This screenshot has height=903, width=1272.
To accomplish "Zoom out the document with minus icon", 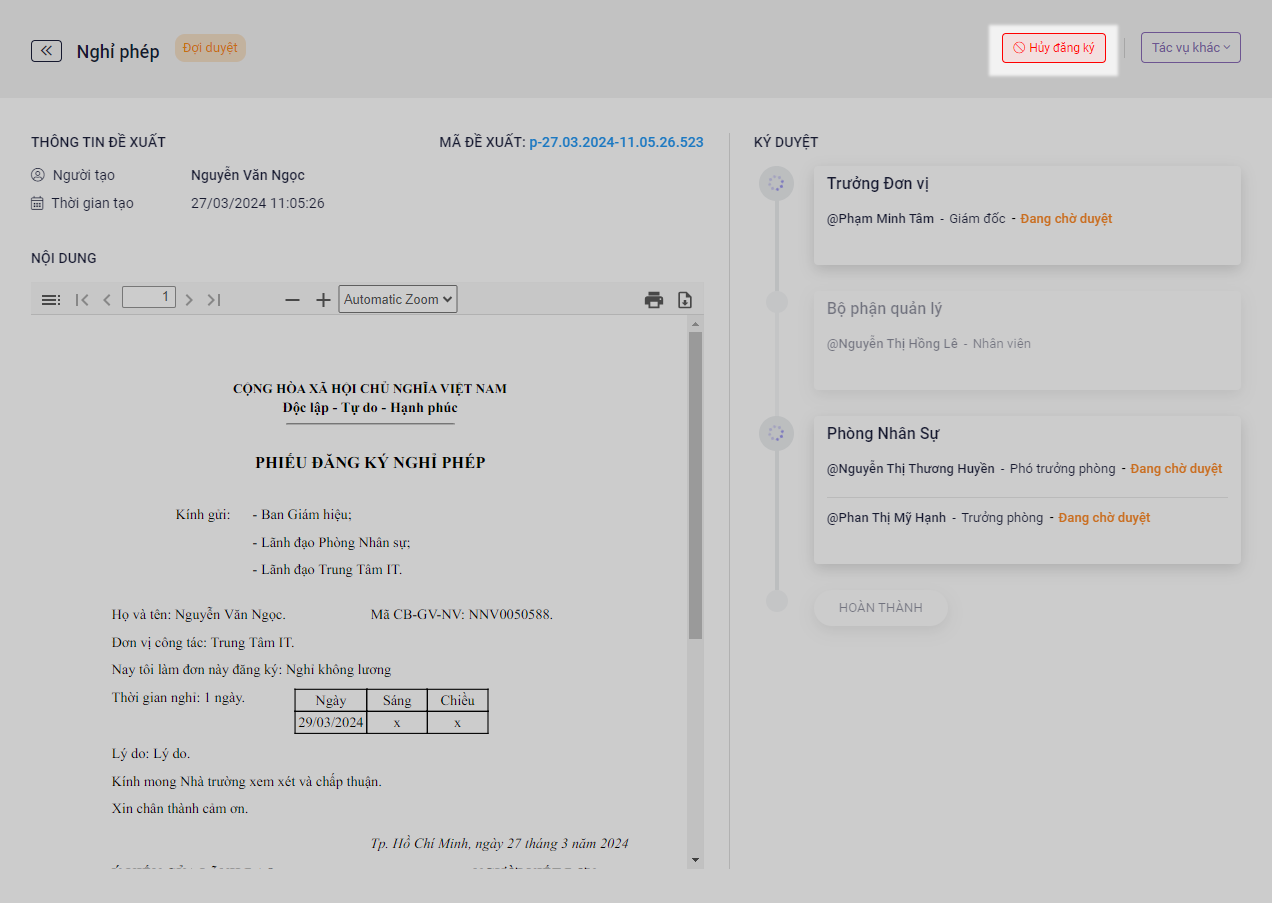I will coord(292,299).
